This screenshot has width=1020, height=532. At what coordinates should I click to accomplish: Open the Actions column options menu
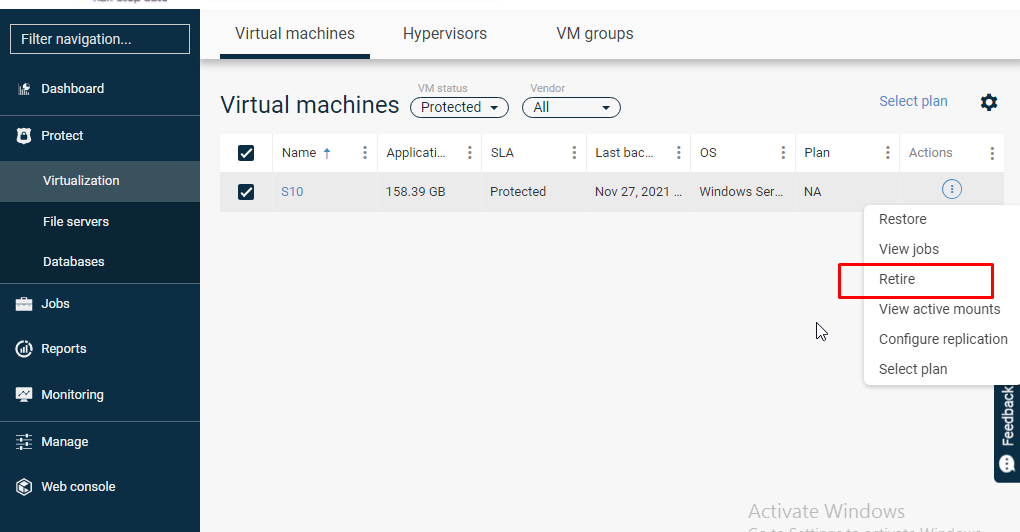pos(992,153)
